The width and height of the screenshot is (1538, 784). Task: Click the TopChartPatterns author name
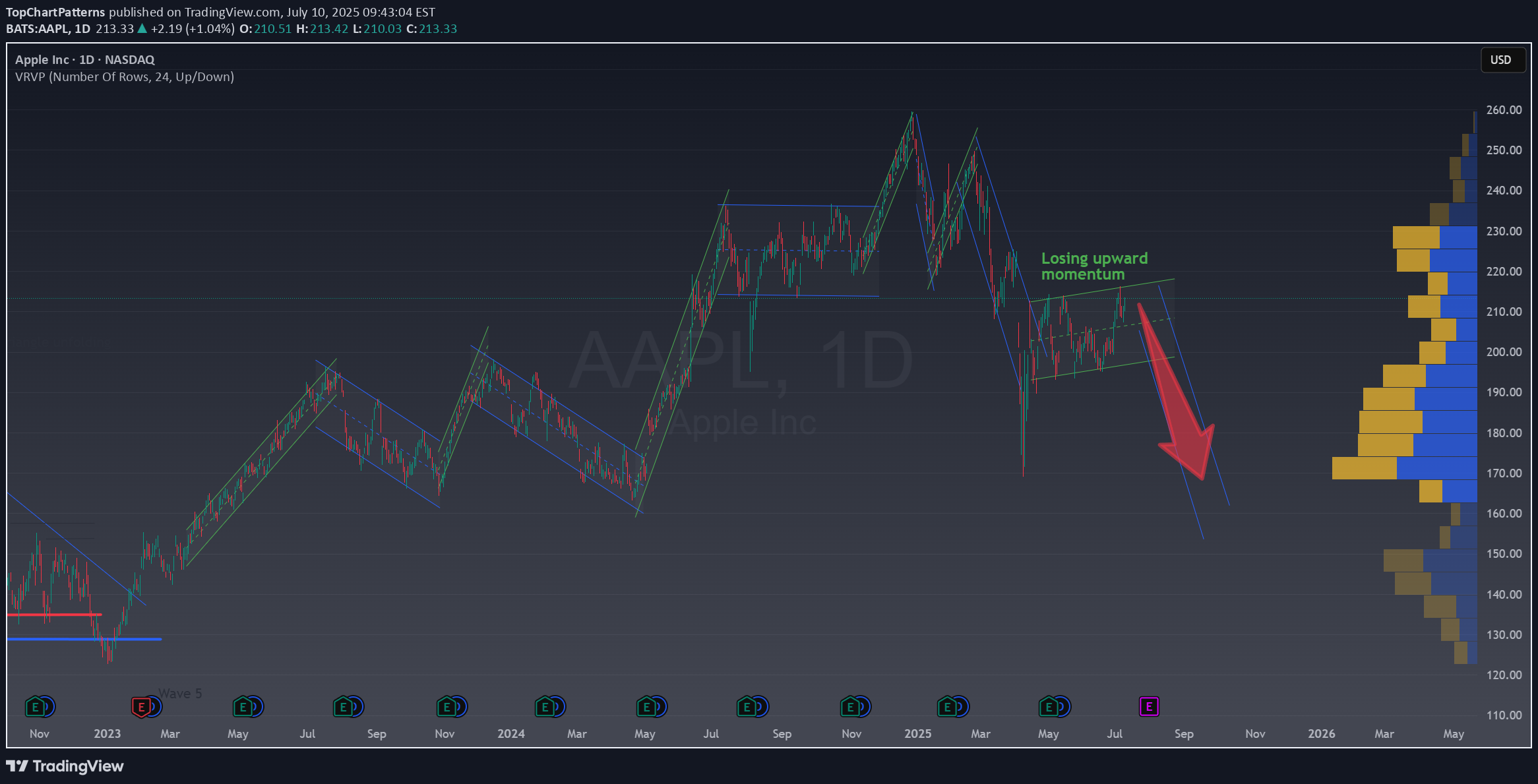[55, 12]
